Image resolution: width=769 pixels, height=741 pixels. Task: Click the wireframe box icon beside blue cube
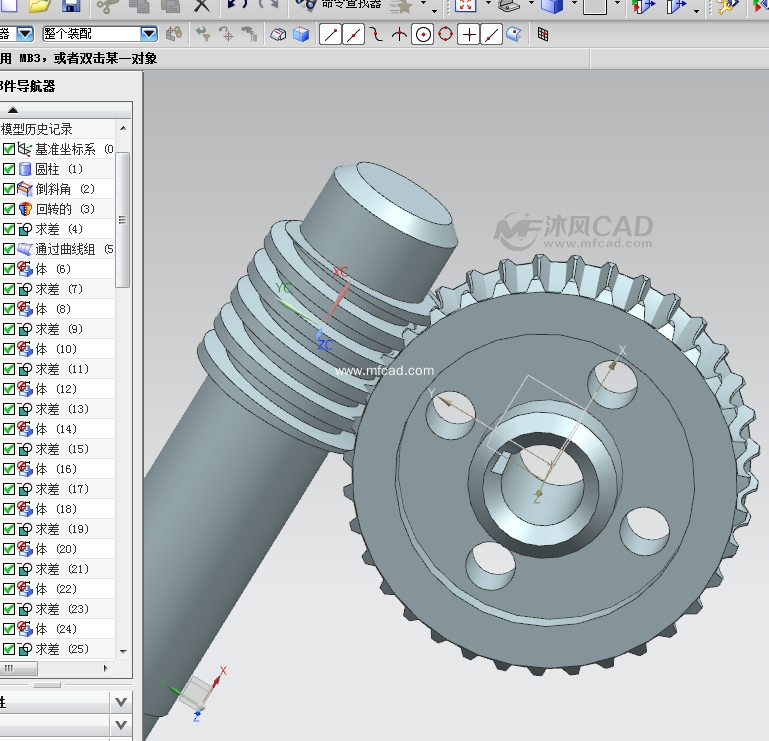point(278,34)
